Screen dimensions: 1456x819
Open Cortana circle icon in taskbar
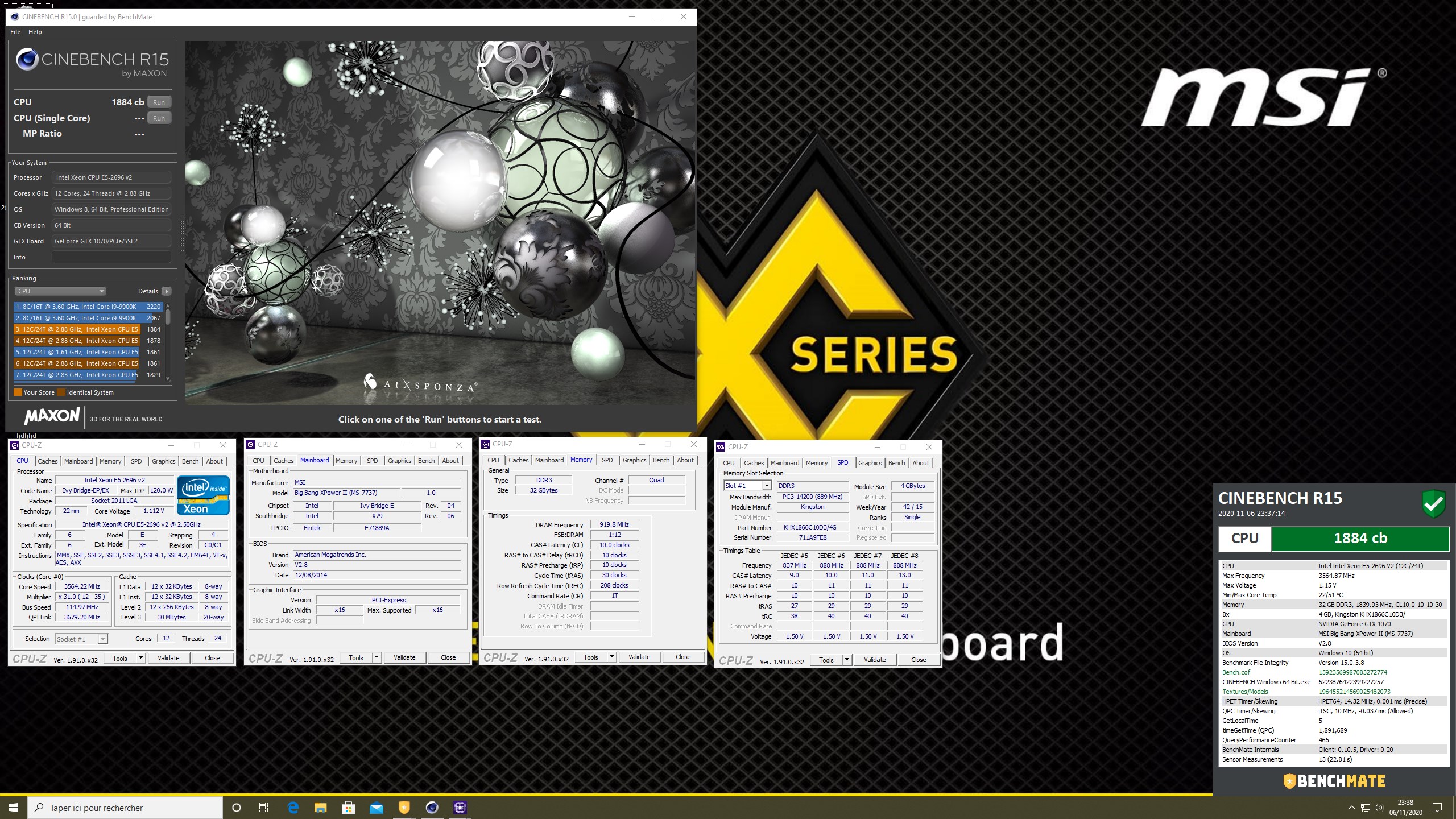tap(237, 807)
